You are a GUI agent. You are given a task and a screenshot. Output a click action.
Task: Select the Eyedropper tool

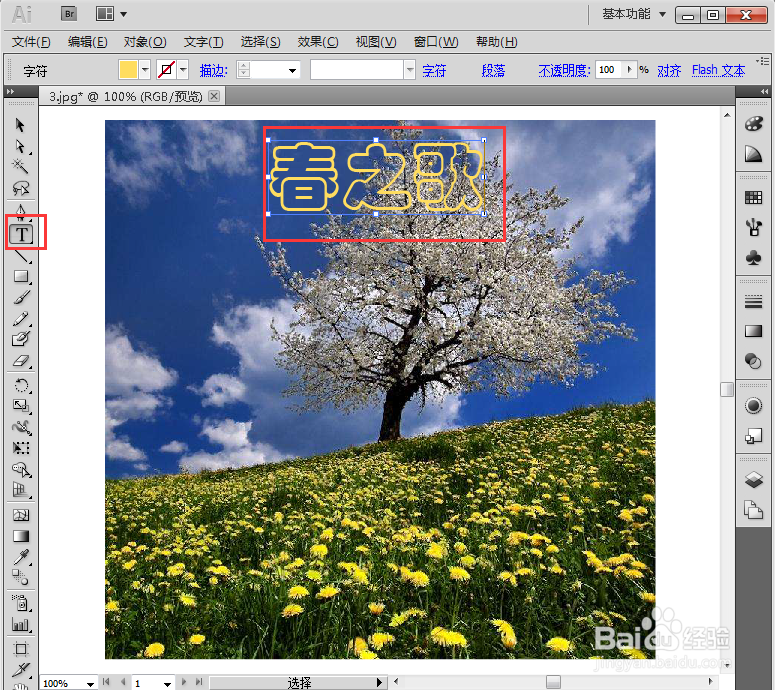click(x=21, y=557)
